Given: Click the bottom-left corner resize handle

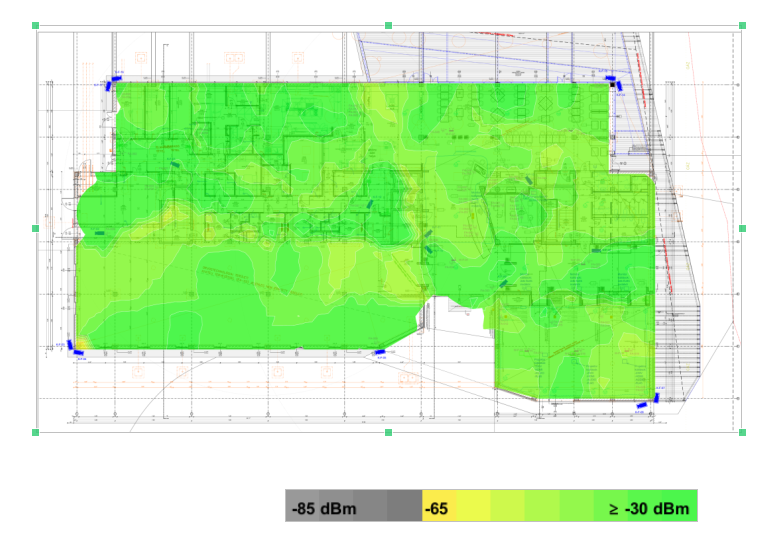Looking at the screenshot, I should [36, 432].
